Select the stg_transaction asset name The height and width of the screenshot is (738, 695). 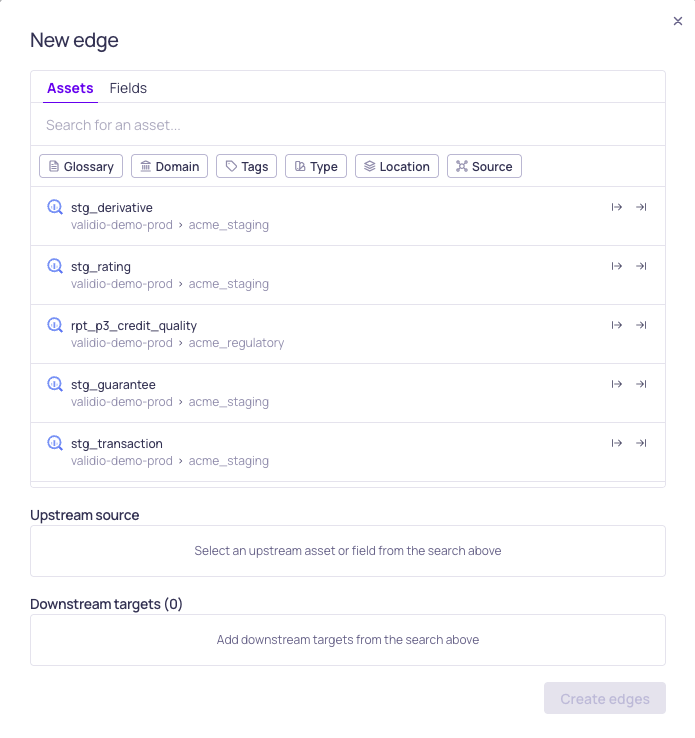(x=117, y=443)
